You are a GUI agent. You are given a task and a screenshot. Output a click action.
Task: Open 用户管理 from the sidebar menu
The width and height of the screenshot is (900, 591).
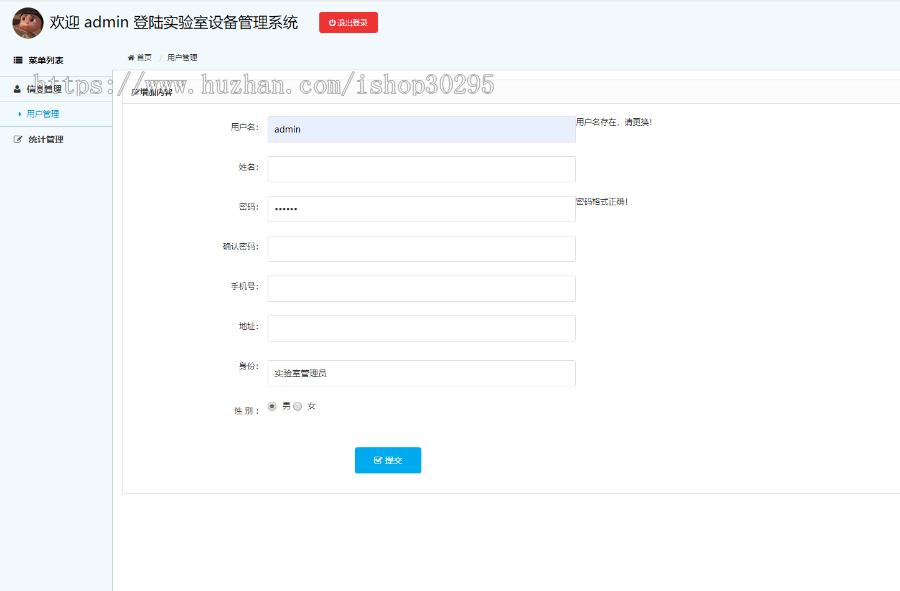[x=44, y=113]
